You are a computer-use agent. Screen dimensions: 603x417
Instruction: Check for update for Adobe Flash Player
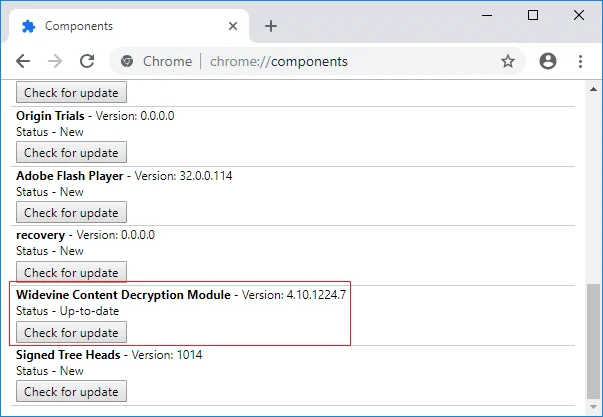[71, 212]
